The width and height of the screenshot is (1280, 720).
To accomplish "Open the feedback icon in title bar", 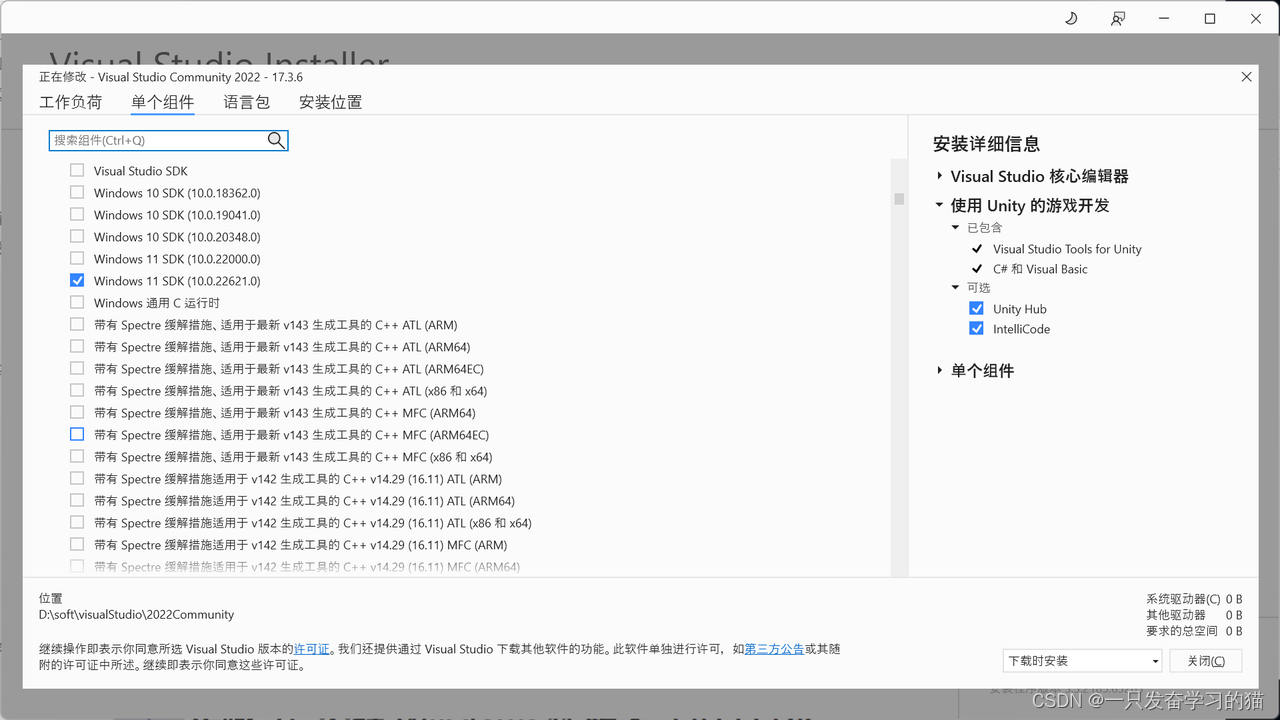I will tap(1118, 18).
